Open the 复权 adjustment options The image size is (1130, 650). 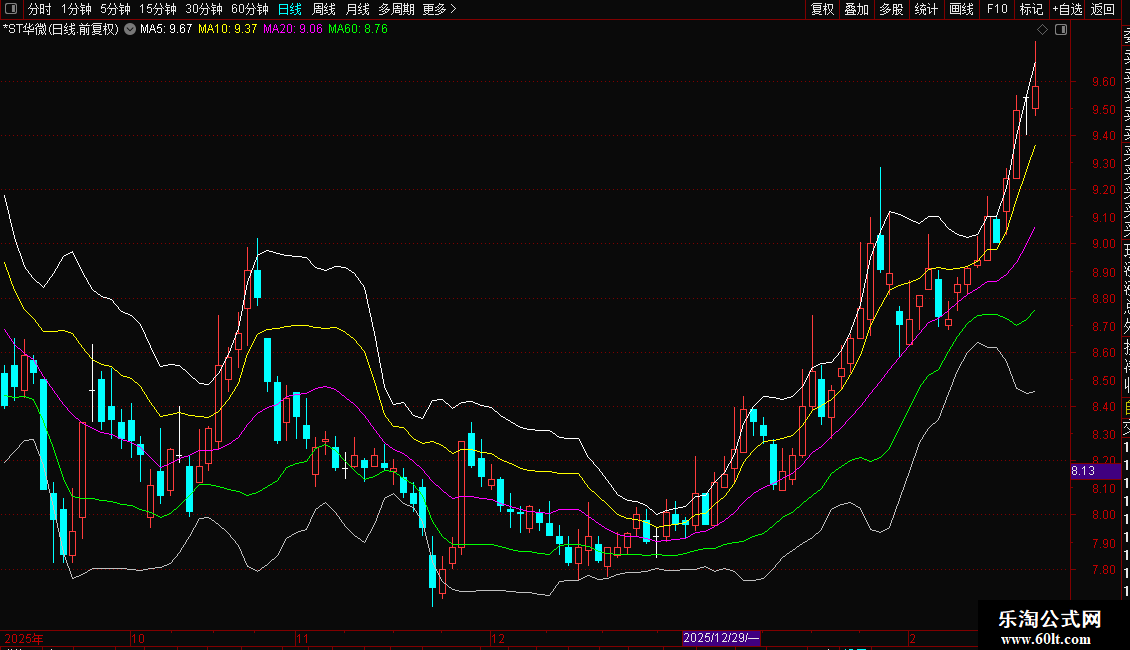point(822,9)
